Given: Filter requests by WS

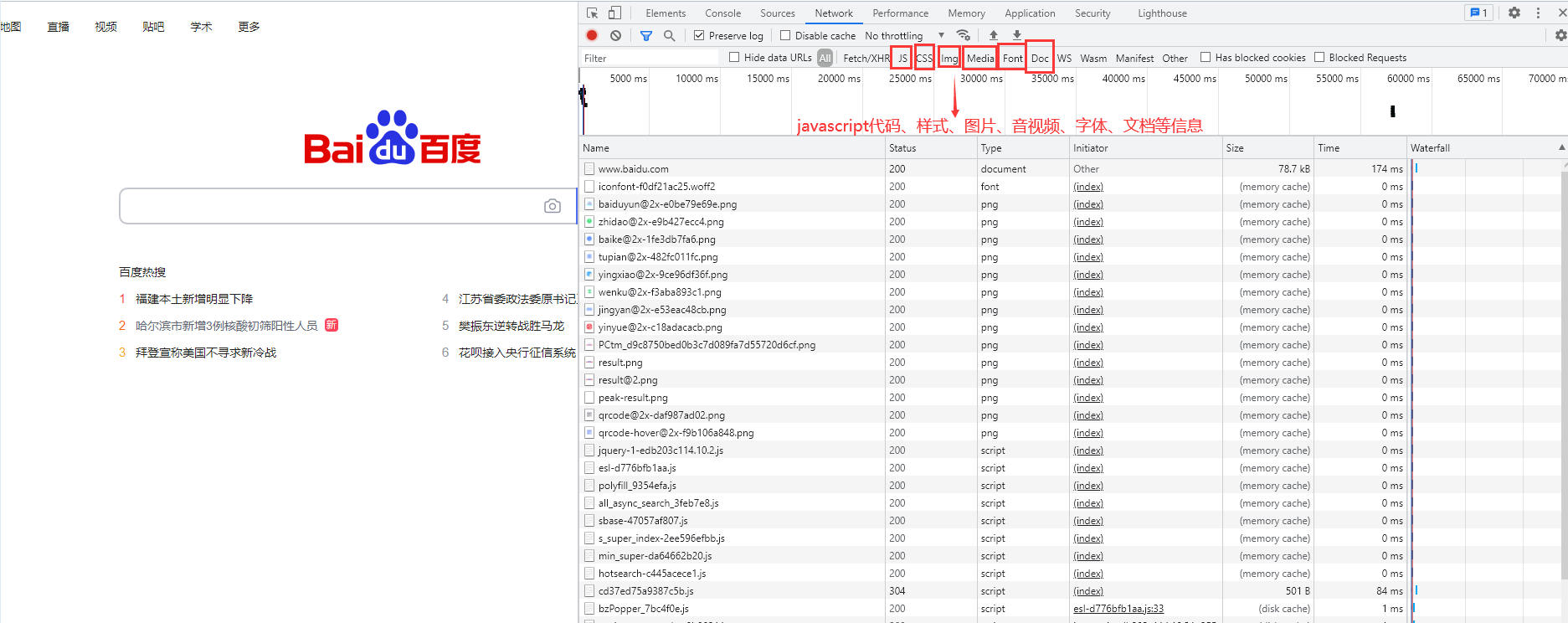Looking at the screenshot, I should click(x=1064, y=58).
